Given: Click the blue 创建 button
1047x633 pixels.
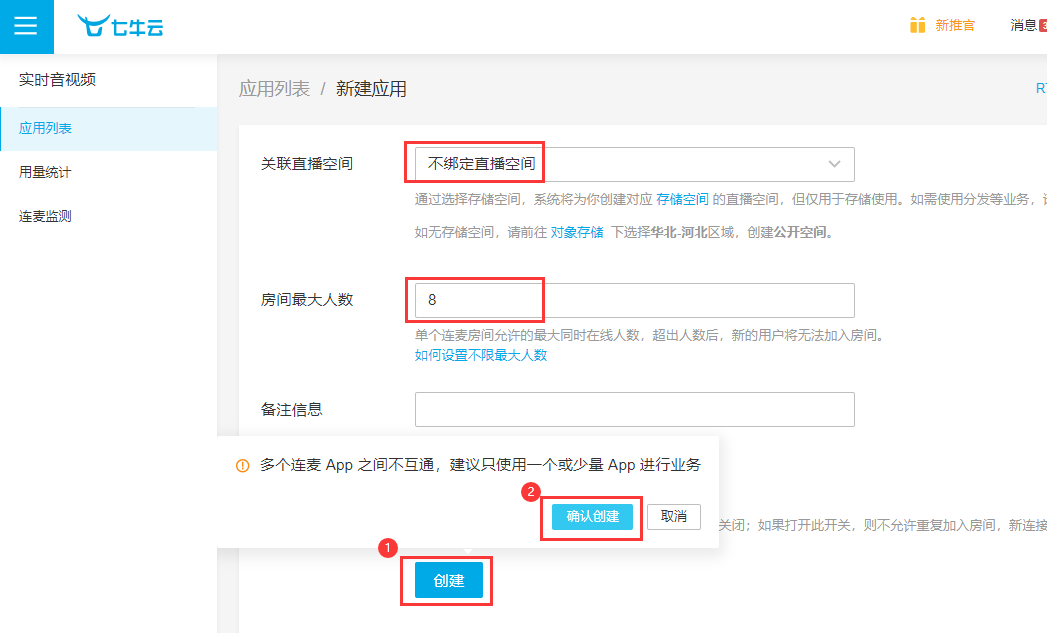Looking at the screenshot, I should 449,581.
